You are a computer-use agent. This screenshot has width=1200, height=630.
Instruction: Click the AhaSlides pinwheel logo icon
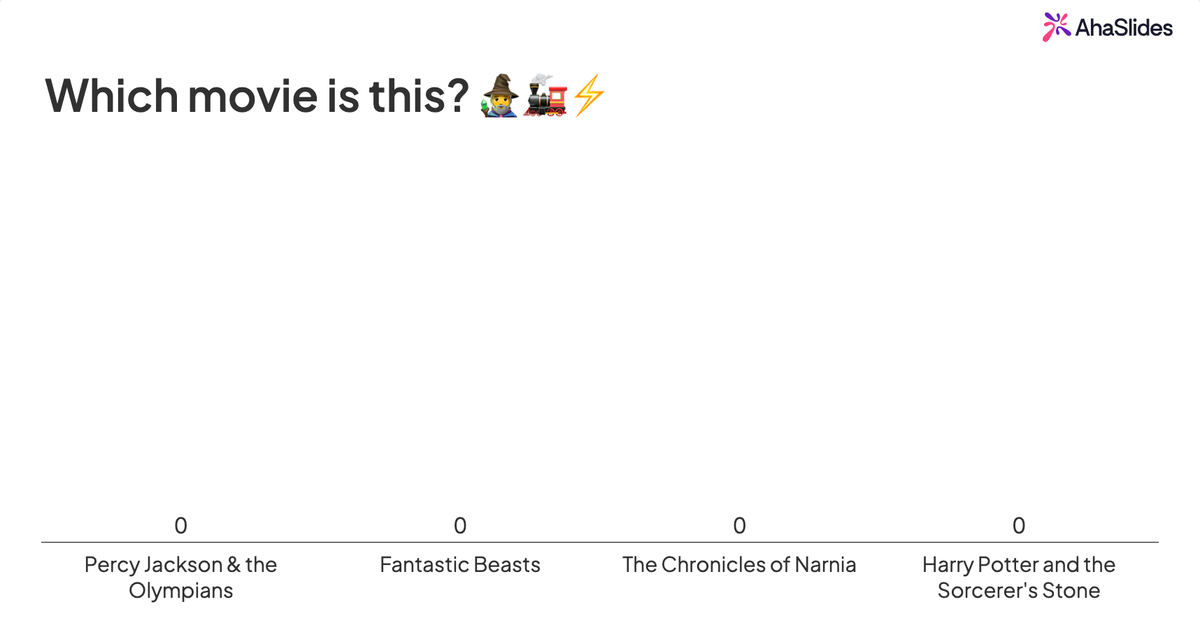click(1057, 27)
